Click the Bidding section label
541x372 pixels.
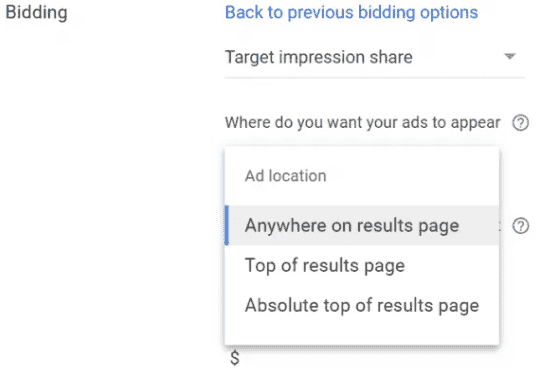[x=37, y=12]
